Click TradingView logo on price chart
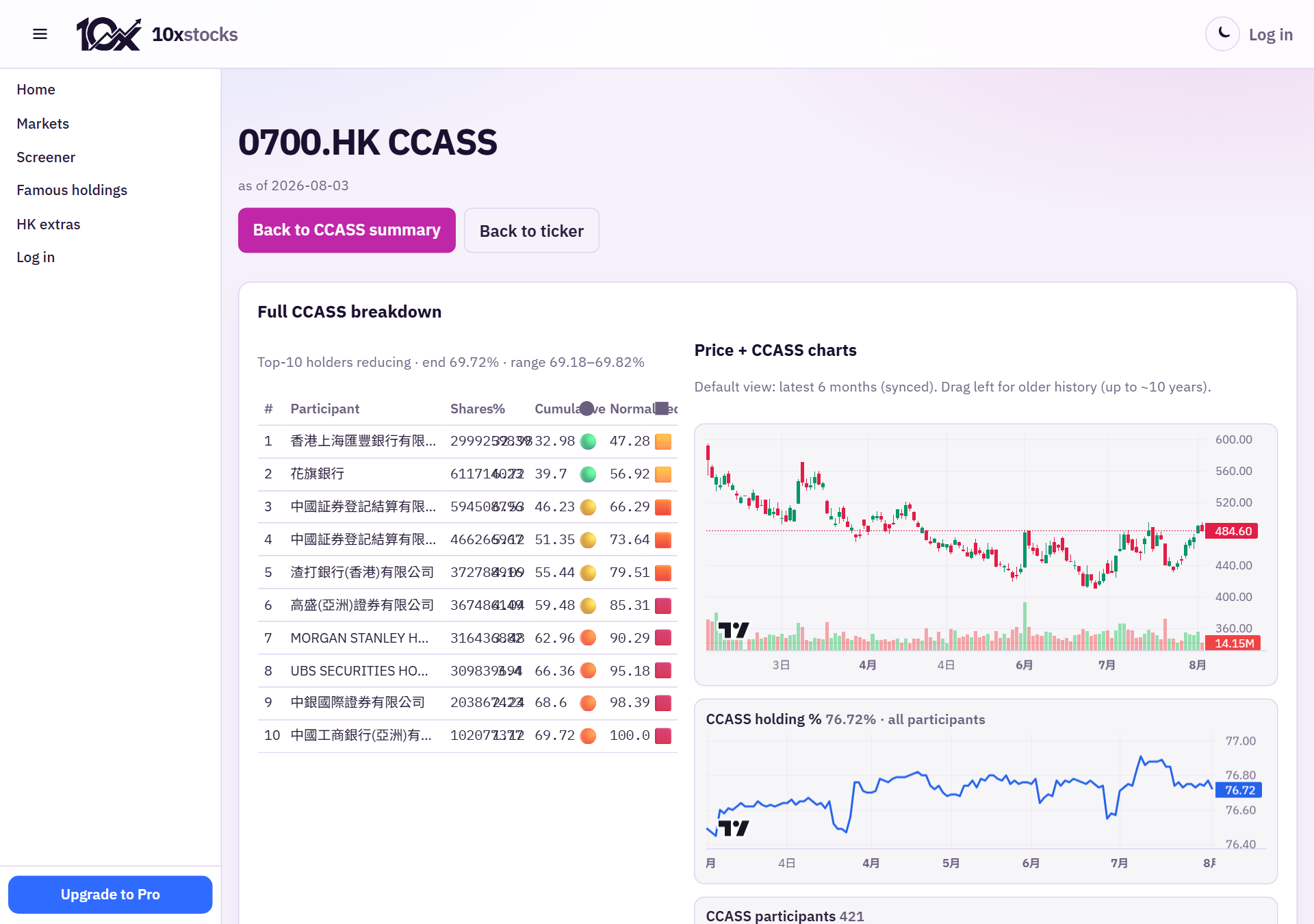1314x924 pixels. (734, 630)
